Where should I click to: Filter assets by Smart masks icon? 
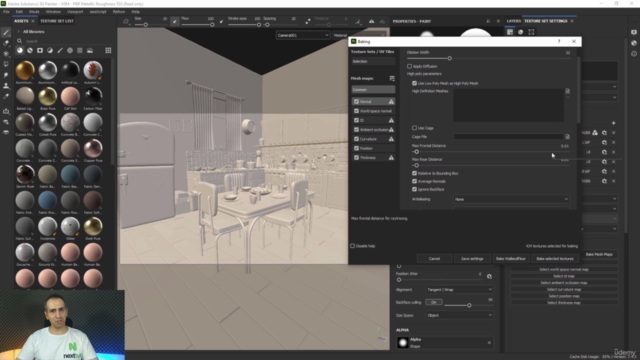(40, 51)
